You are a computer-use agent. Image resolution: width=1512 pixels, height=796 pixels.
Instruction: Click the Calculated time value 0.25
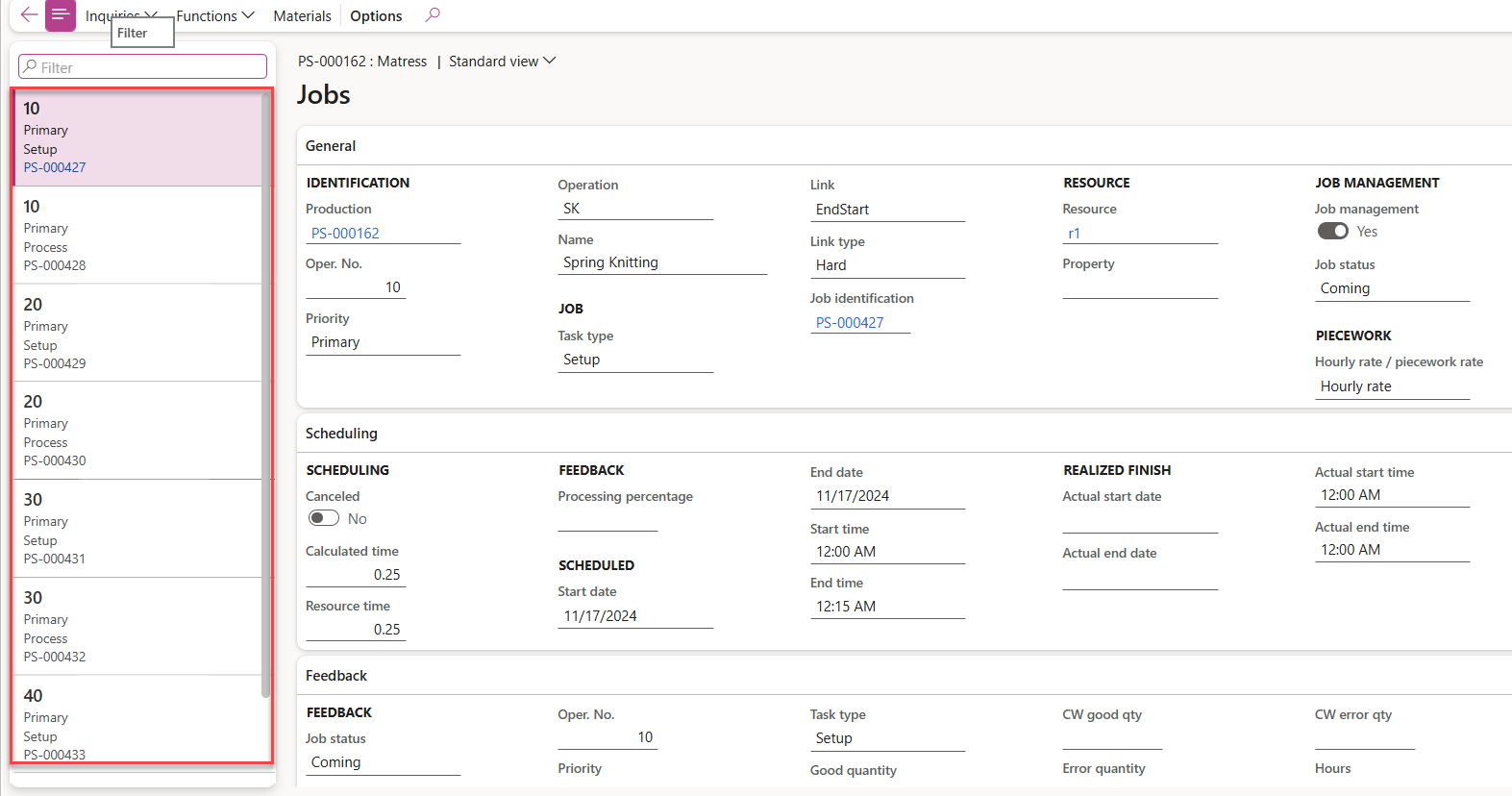(x=356, y=575)
